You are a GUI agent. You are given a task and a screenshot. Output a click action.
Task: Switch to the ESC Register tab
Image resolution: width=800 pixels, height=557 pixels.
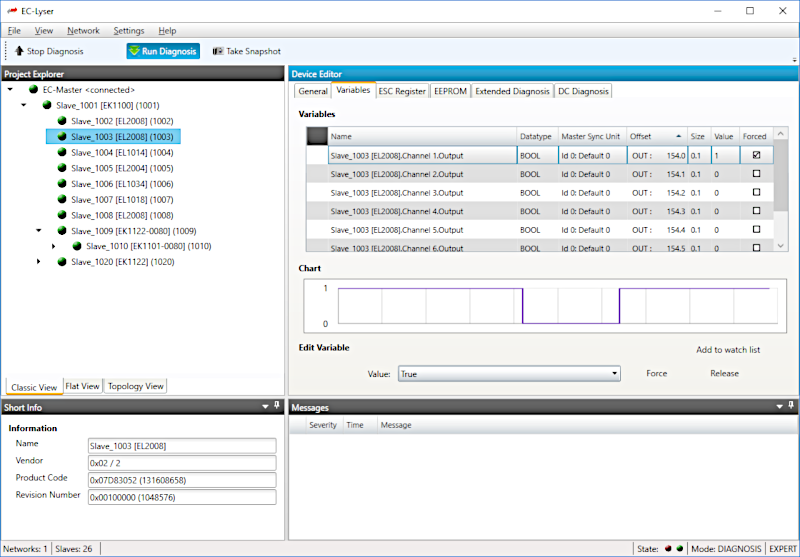point(401,91)
